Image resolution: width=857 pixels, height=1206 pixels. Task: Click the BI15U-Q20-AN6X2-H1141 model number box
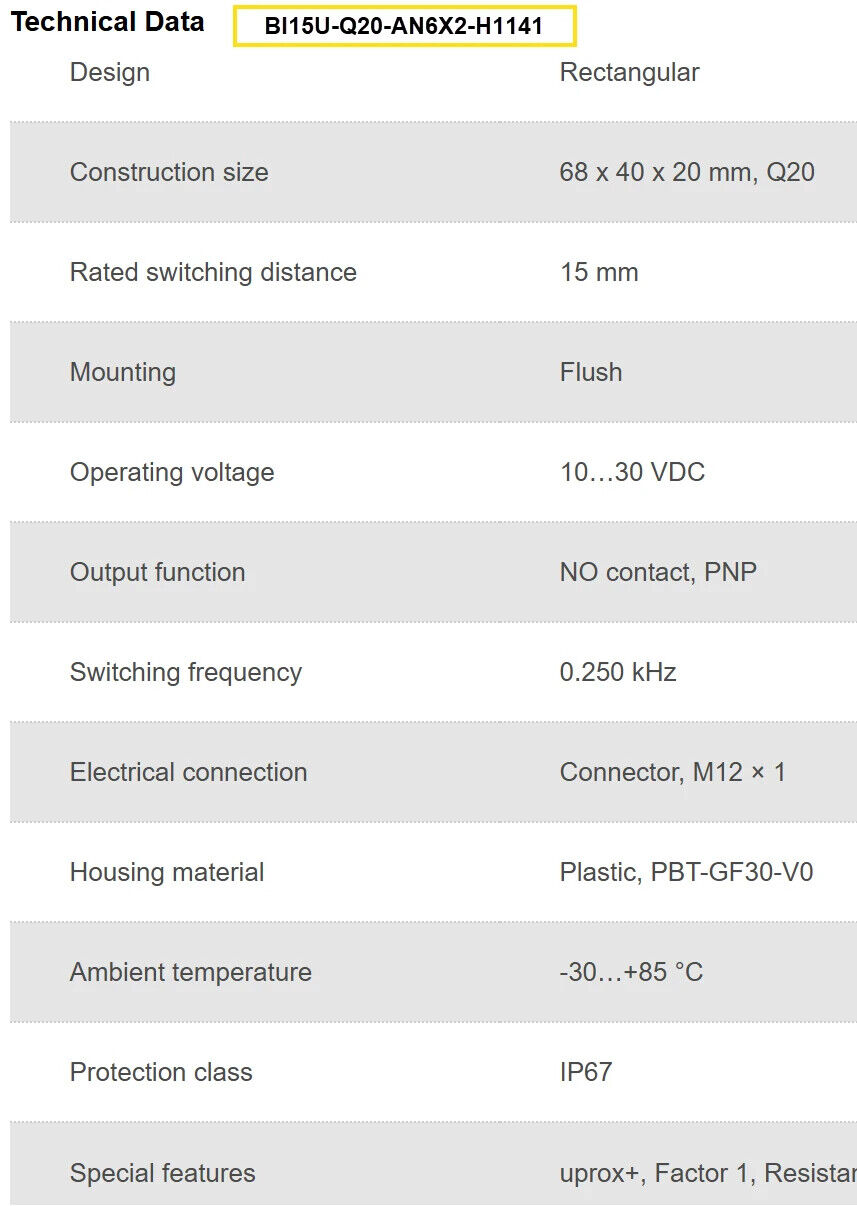tap(404, 26)
